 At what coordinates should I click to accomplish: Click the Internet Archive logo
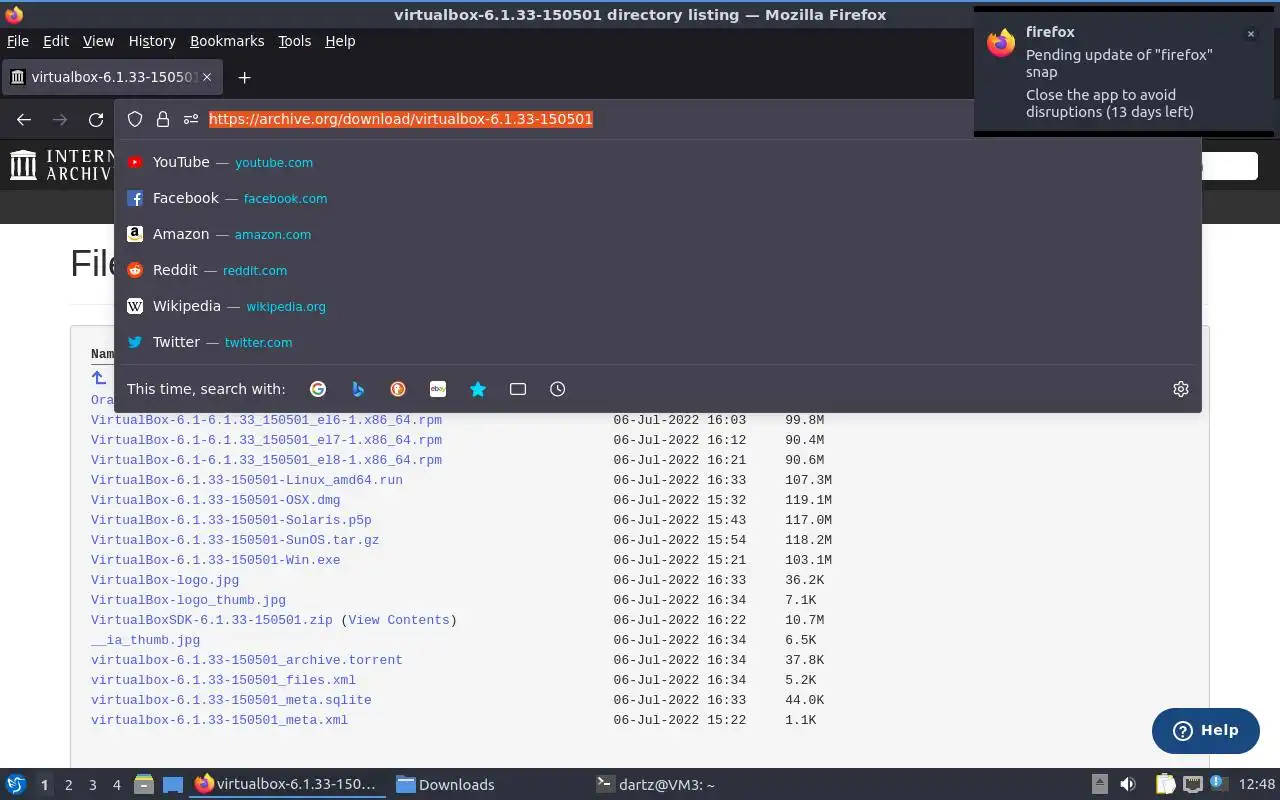60,165
